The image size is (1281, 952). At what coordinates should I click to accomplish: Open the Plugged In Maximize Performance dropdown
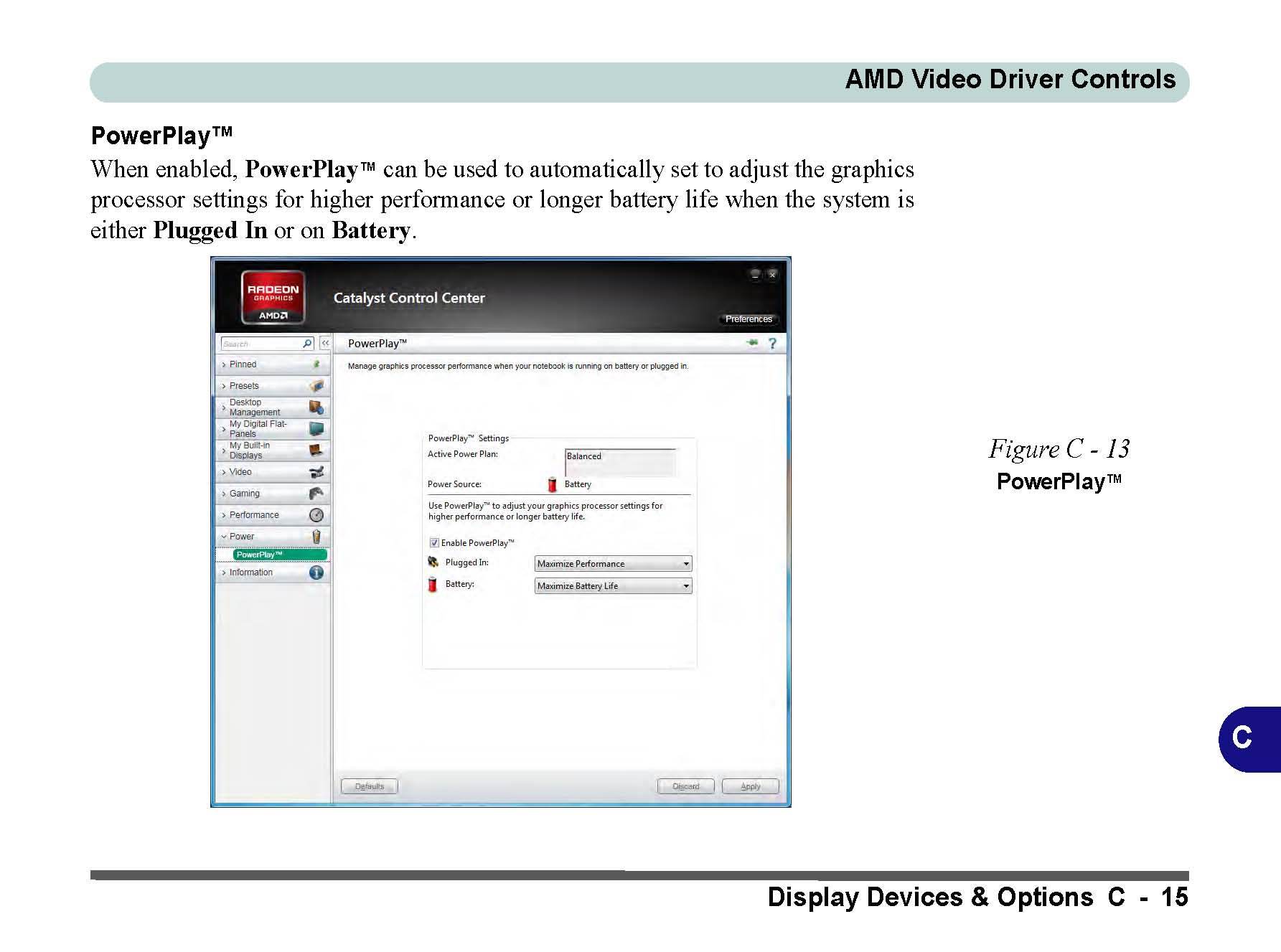[614, 564]
